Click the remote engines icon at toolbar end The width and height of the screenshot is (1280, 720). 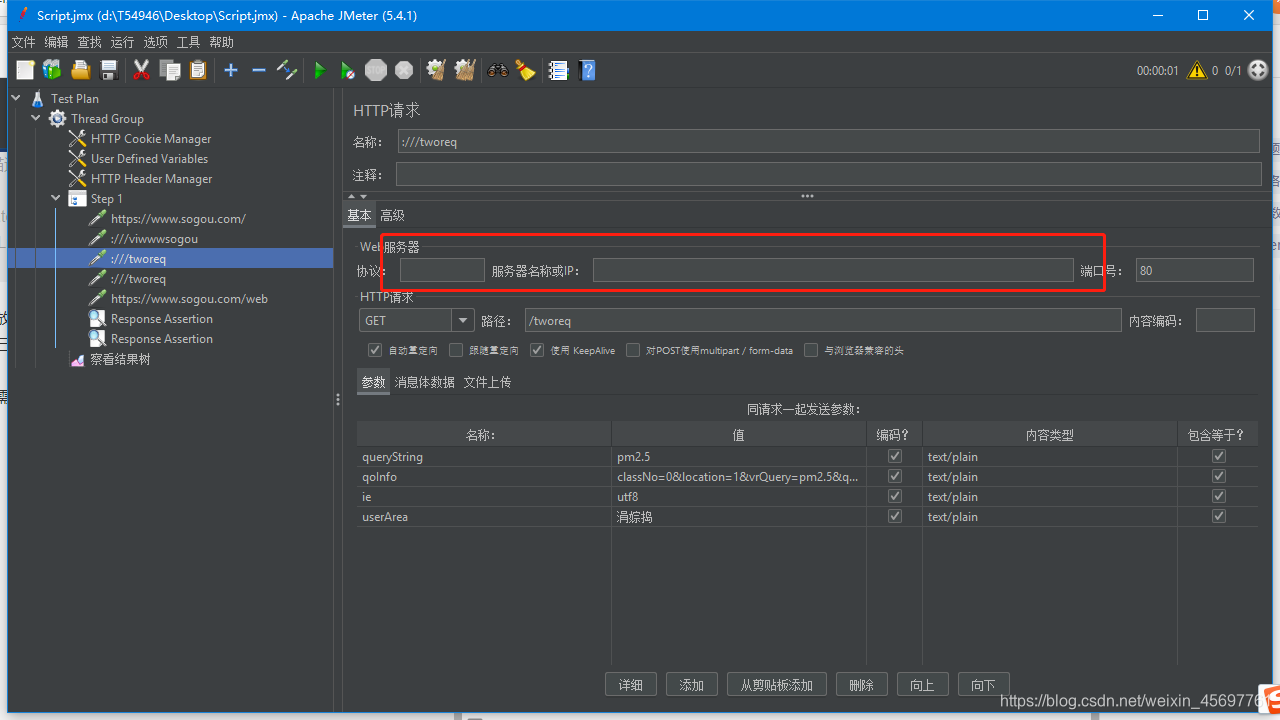click(x=1258, y=70)
